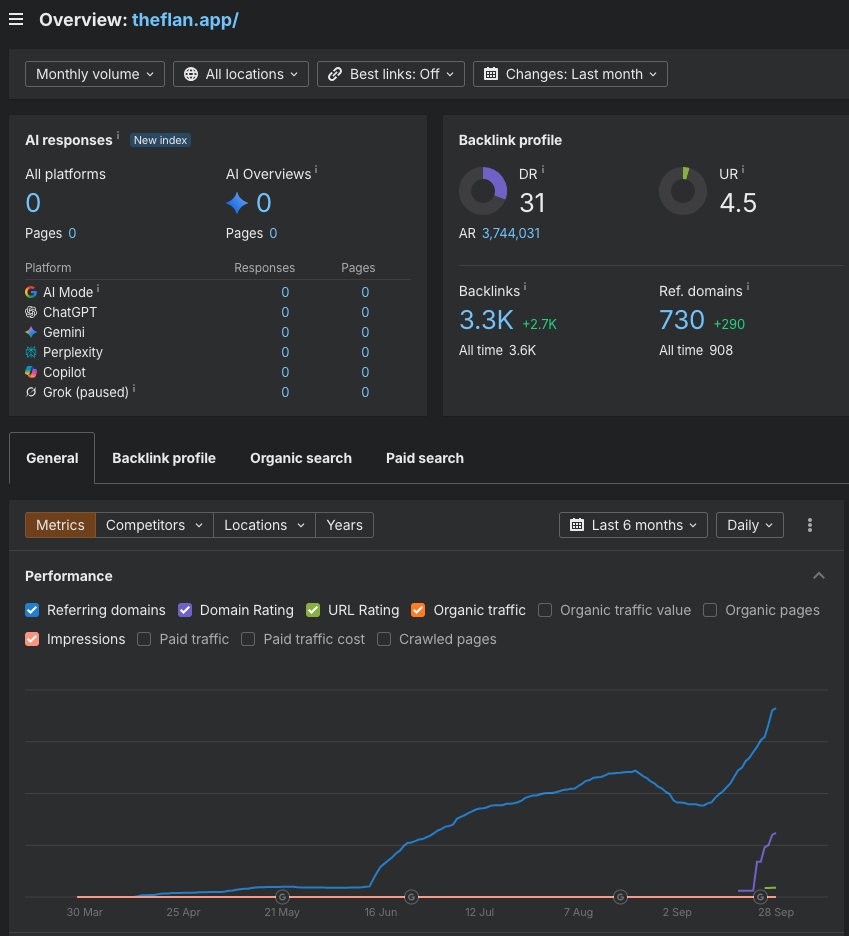
Task: Open the Last 6 months date range dropdown
Action: [x=633, y=525]
